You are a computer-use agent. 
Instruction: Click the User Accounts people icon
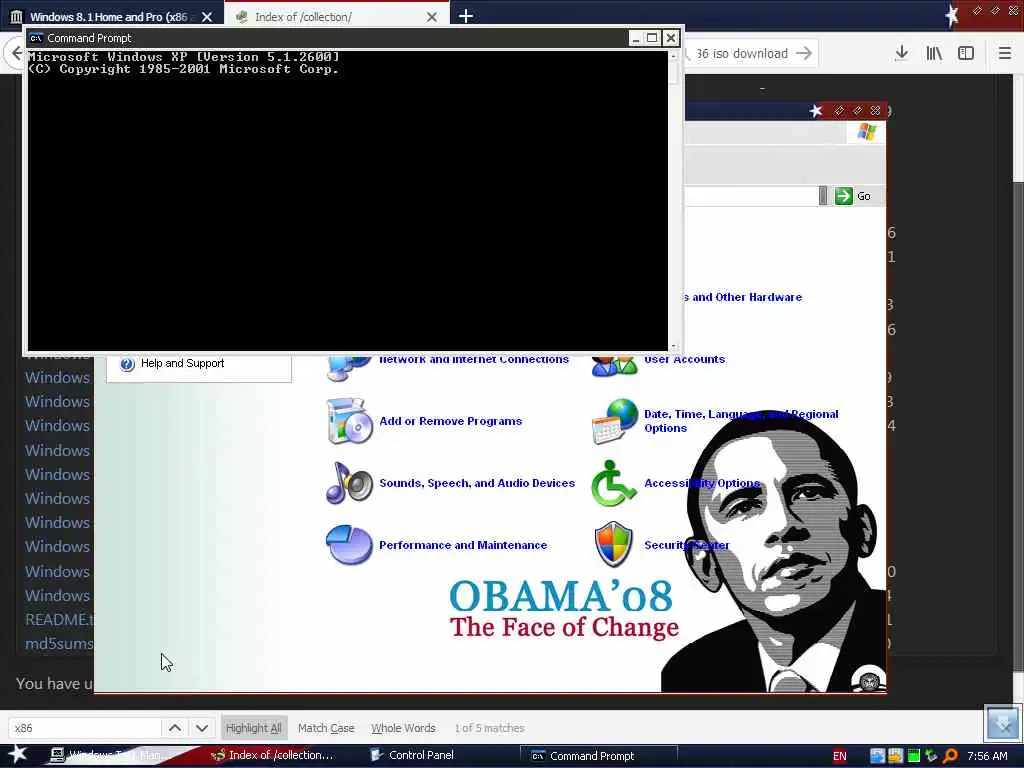(614, 366)
